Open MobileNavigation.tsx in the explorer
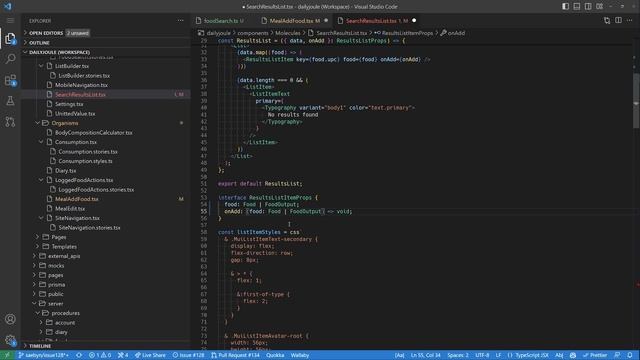The height and width of the screenshot is (360, 640). coord(81,85)
